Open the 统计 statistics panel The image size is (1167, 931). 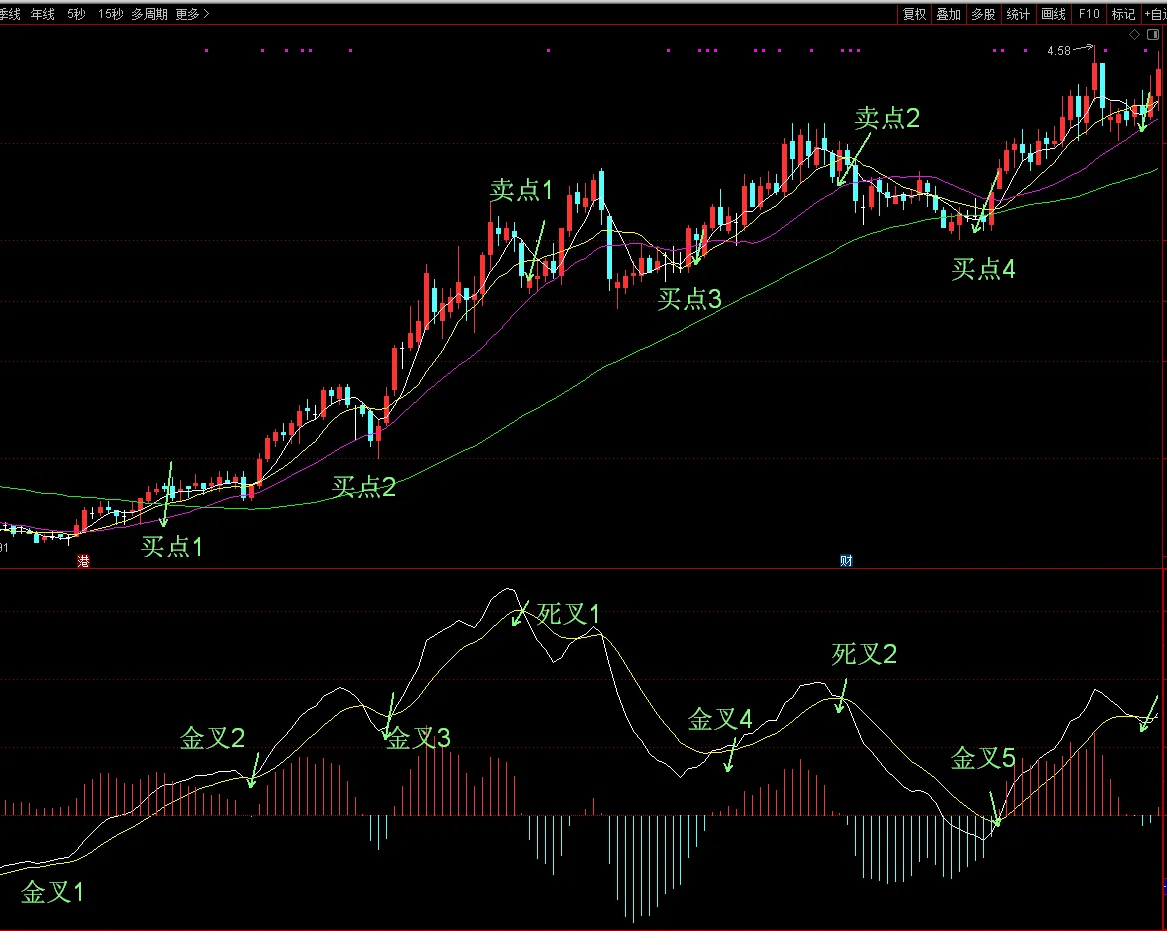pos(1018,14)
